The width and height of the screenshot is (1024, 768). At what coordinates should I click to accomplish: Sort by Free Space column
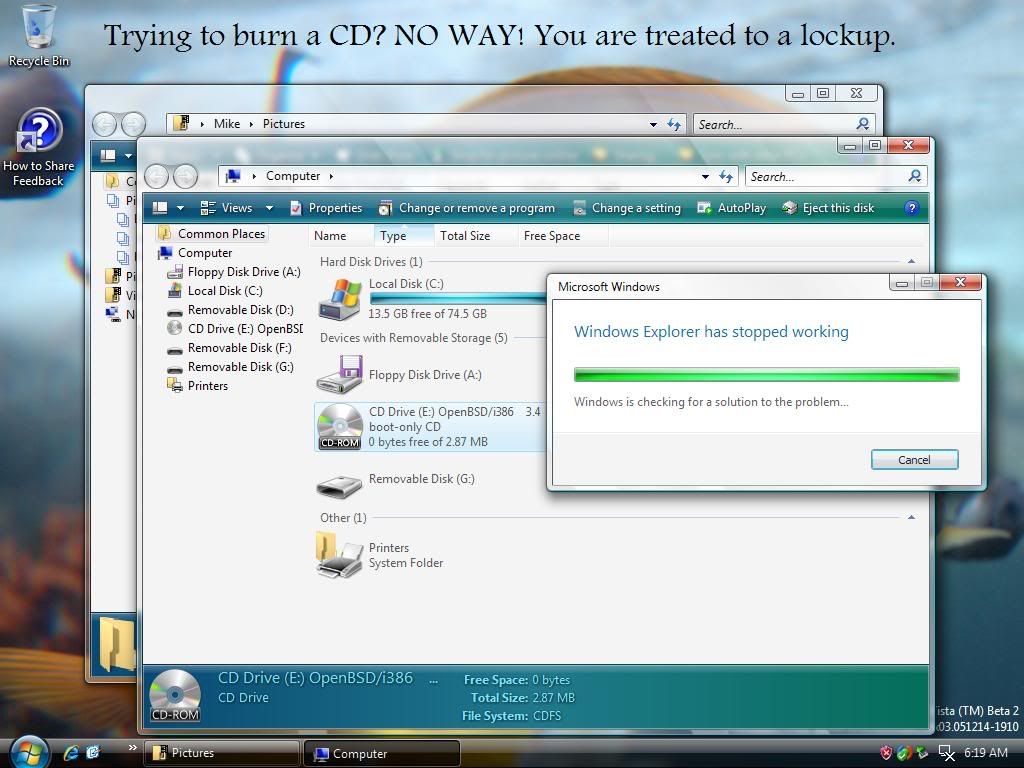click(x=562, y=236)
